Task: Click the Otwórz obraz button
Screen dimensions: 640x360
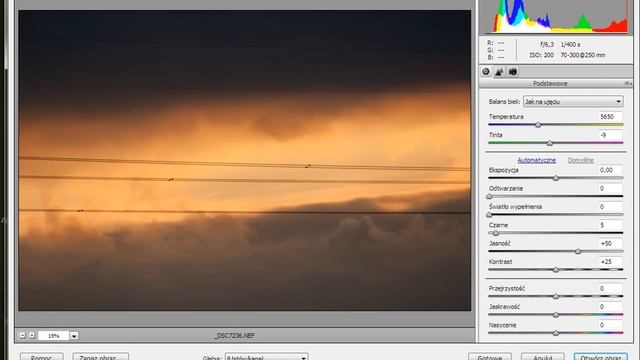Action: (x=600, y=357)
